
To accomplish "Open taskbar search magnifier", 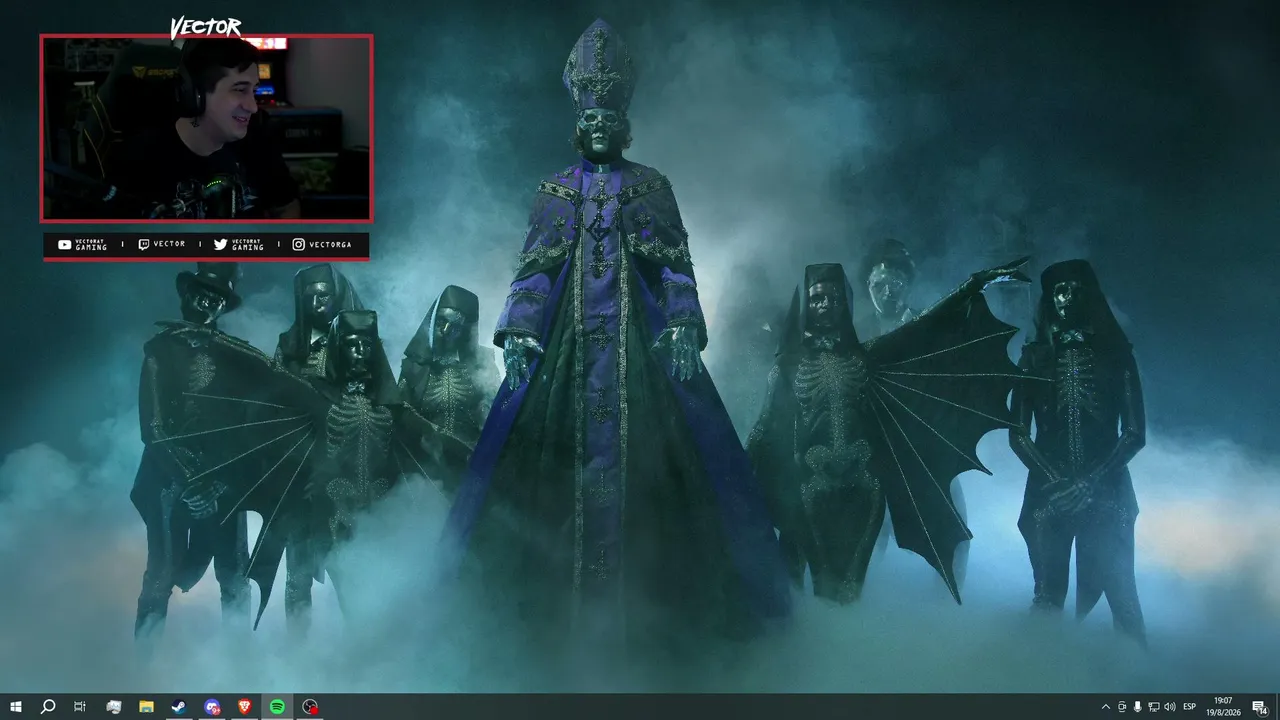I will click(47, 706).
